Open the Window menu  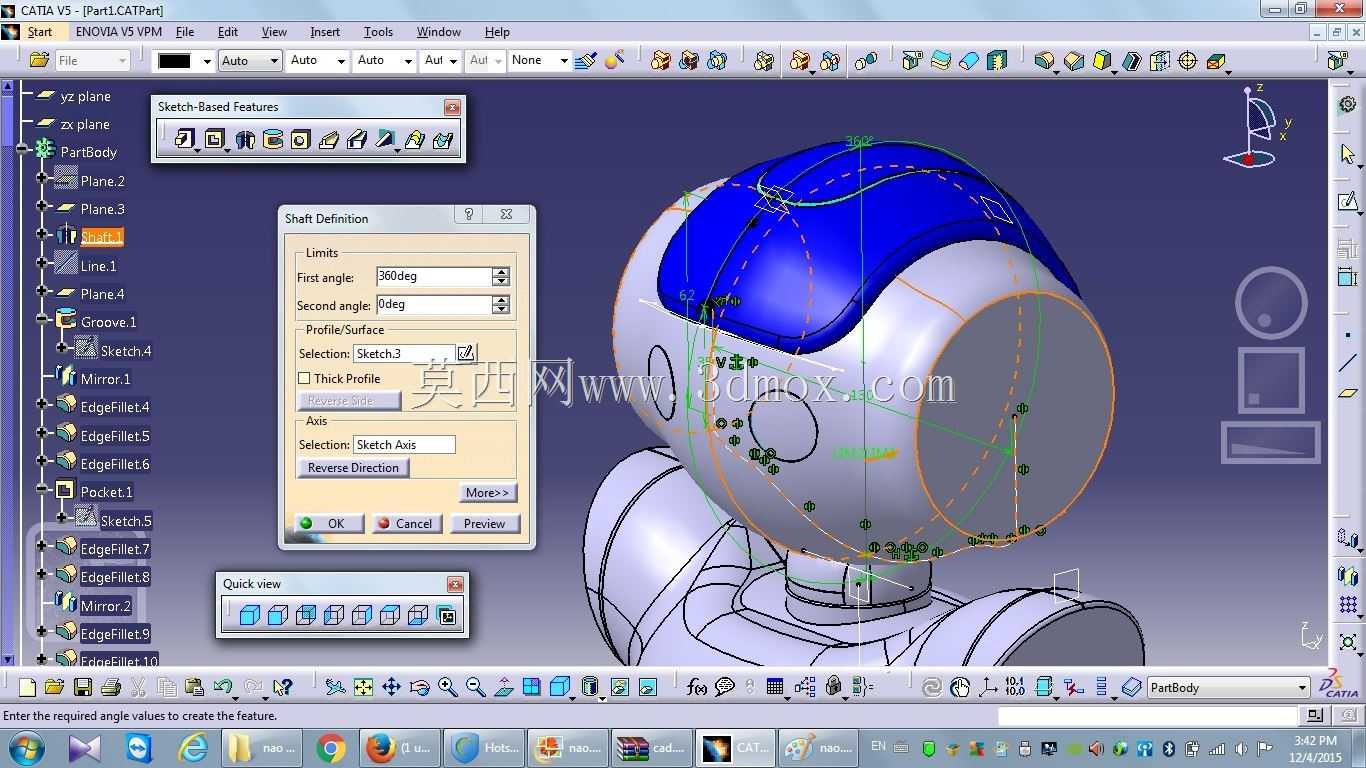point(439,32)
